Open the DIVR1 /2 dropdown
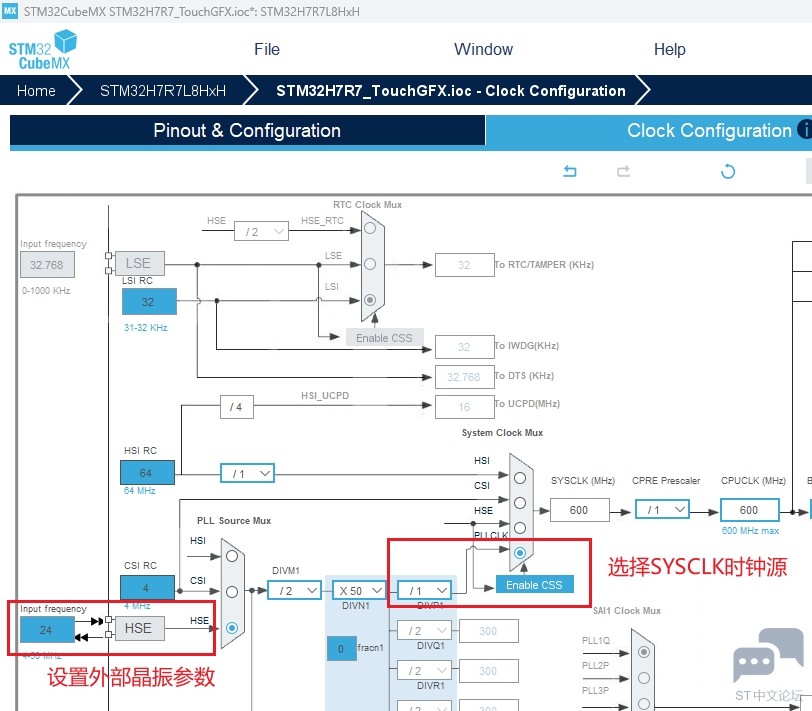812x711 pixels. 424,671
